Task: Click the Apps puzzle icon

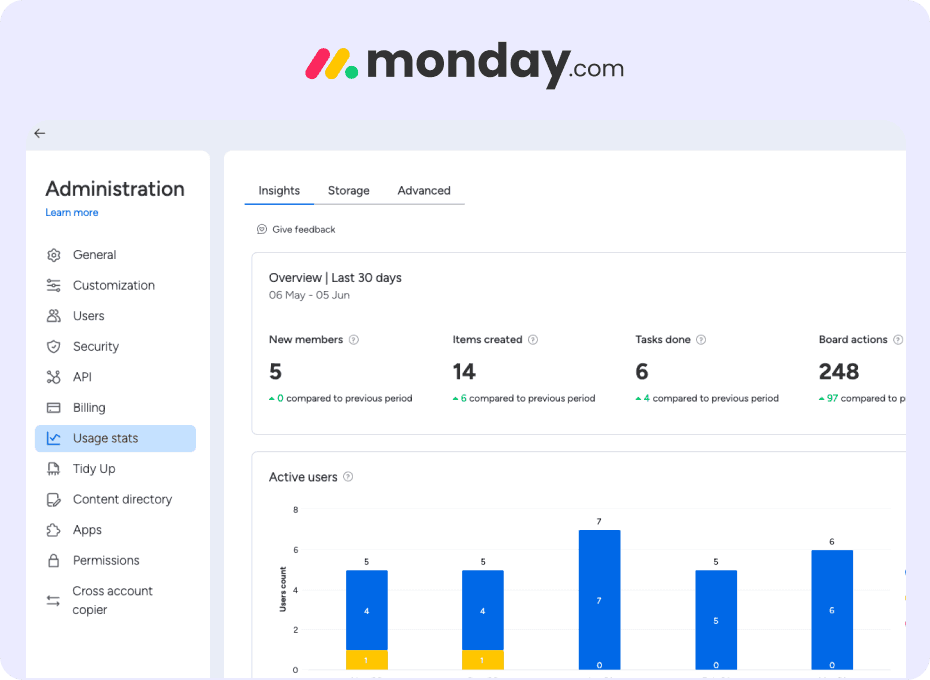Action: (x=53, y=530)
